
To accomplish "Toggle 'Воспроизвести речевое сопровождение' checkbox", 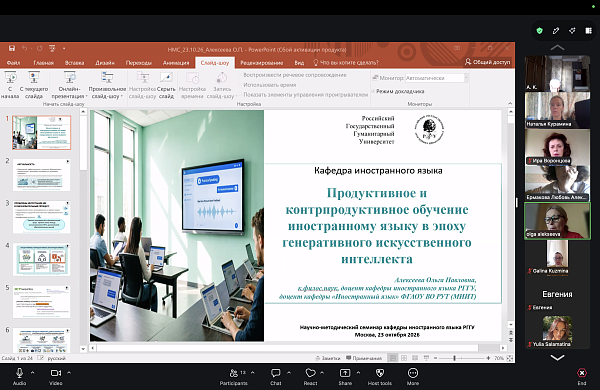I will click(241, 75).
